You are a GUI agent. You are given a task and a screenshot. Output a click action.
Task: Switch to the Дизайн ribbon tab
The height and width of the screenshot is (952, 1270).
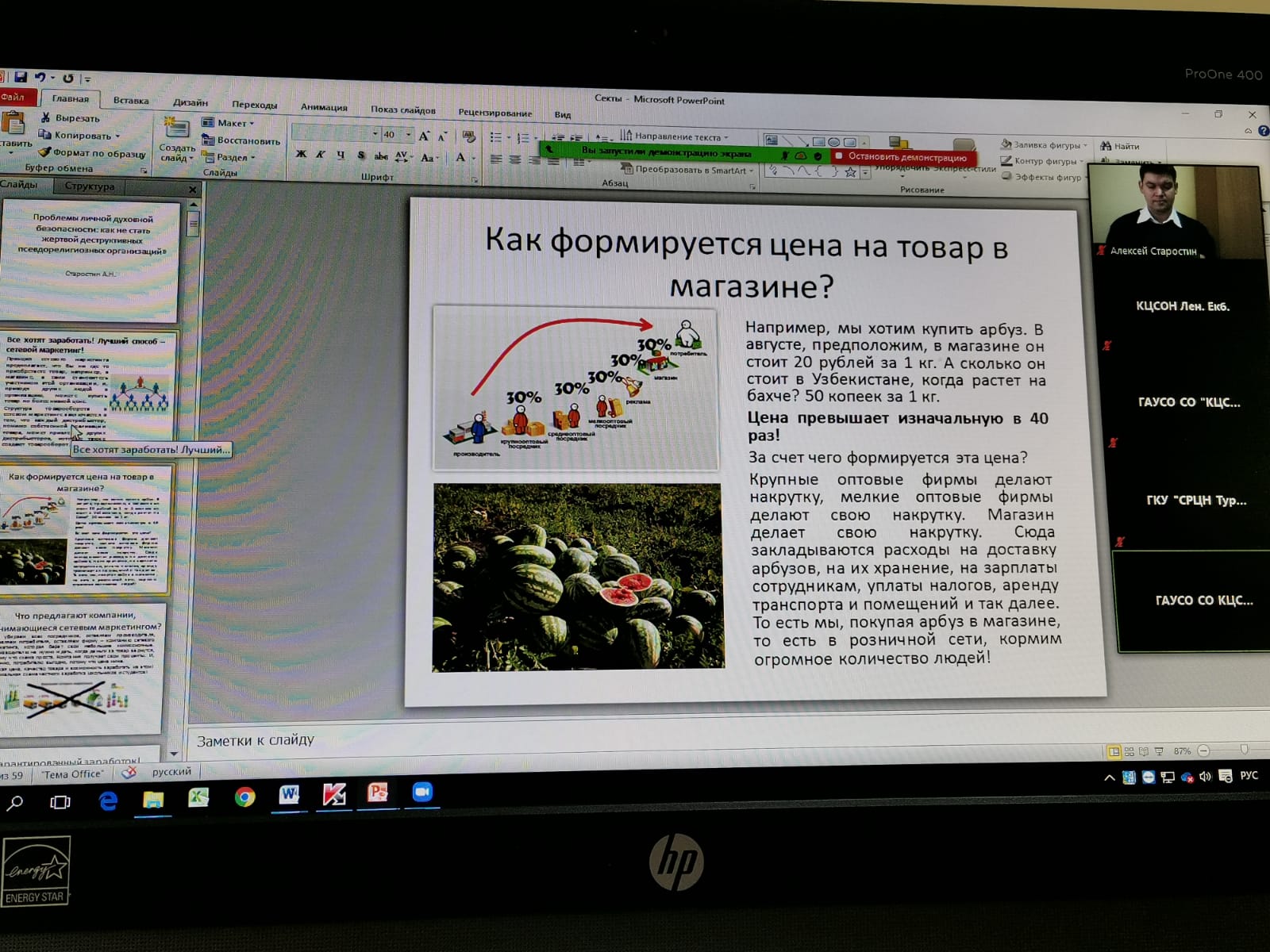190,102
